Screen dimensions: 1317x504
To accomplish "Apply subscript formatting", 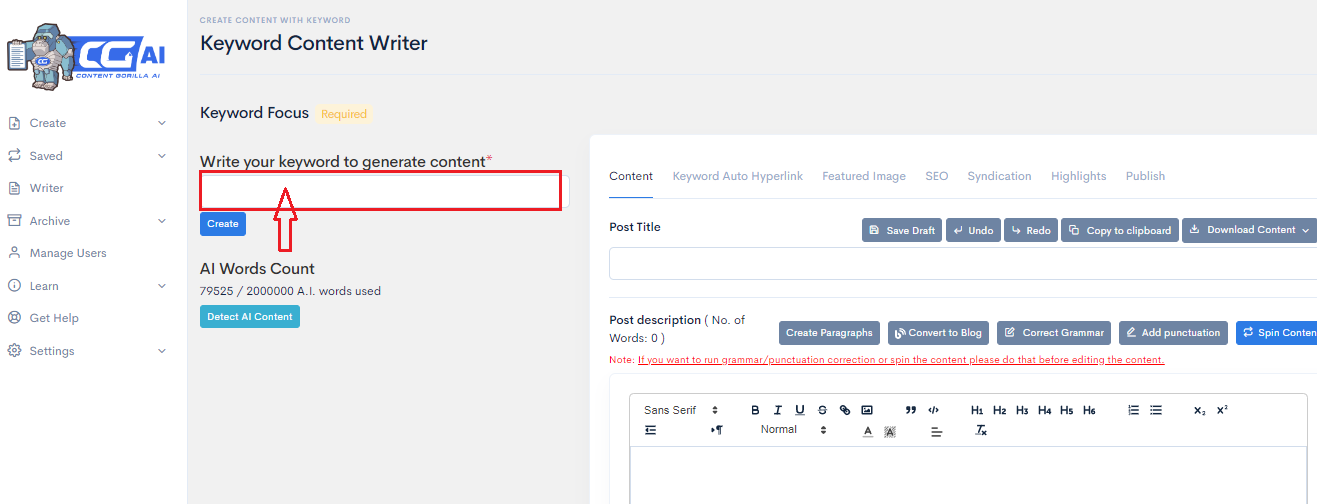I will (1200, 410).
